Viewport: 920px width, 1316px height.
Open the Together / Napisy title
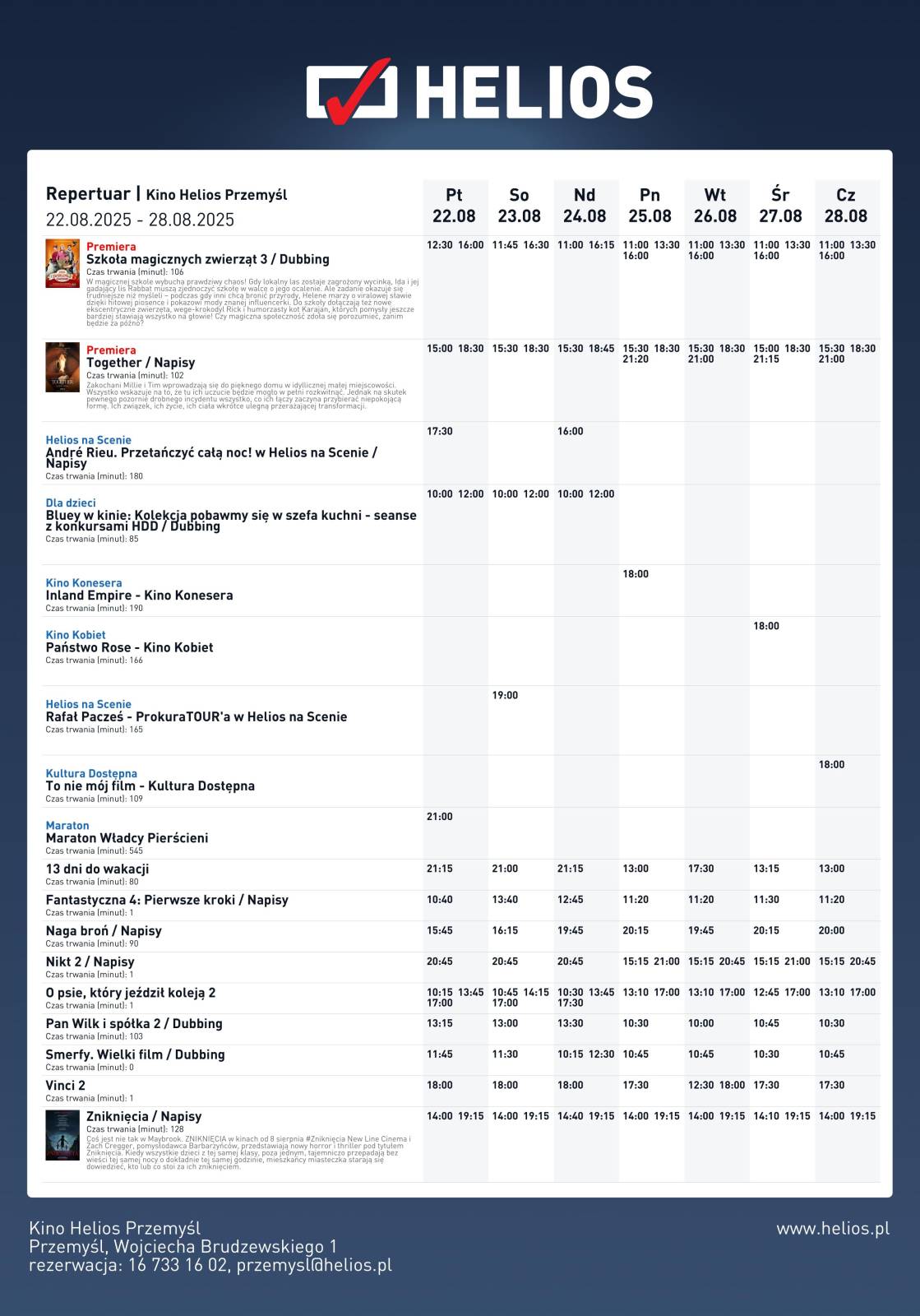tap(141, 363)
